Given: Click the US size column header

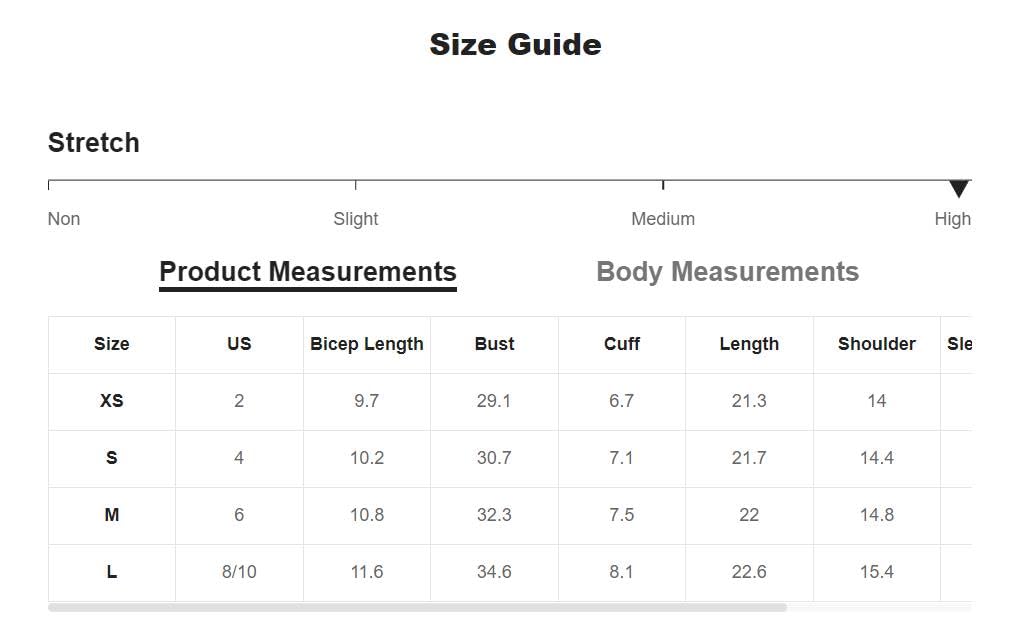Looking at the screenshot, I should coord(239,344).
